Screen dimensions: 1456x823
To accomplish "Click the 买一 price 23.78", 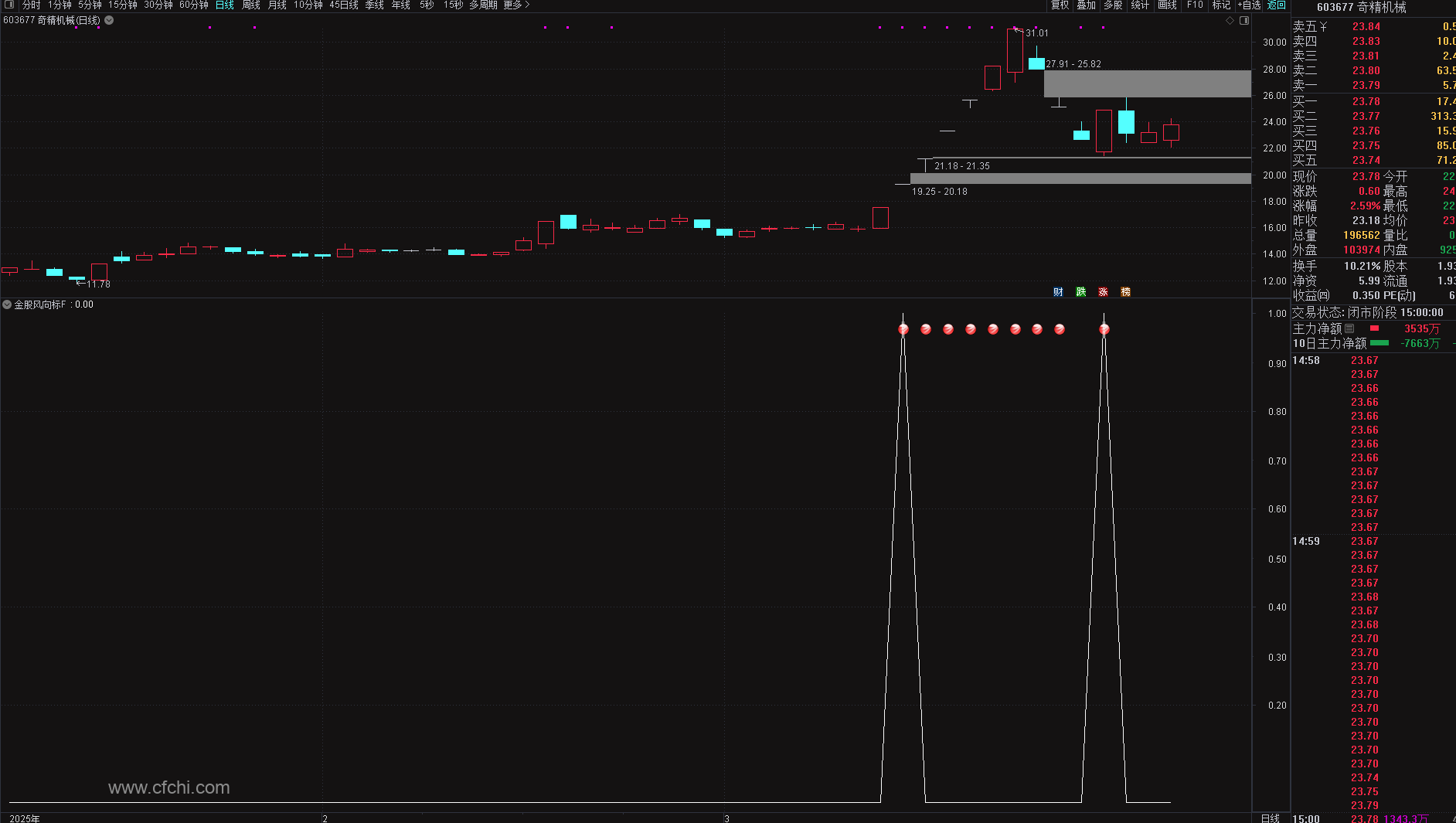I will (1366, 101).
